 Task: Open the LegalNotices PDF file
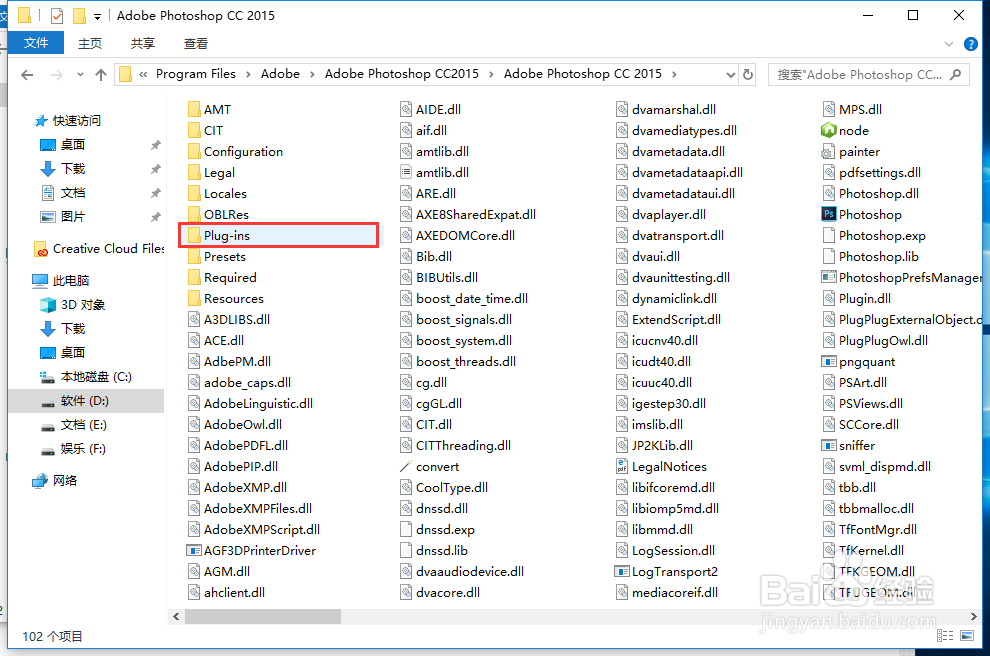pyautogui.click(x=661, y=467)
